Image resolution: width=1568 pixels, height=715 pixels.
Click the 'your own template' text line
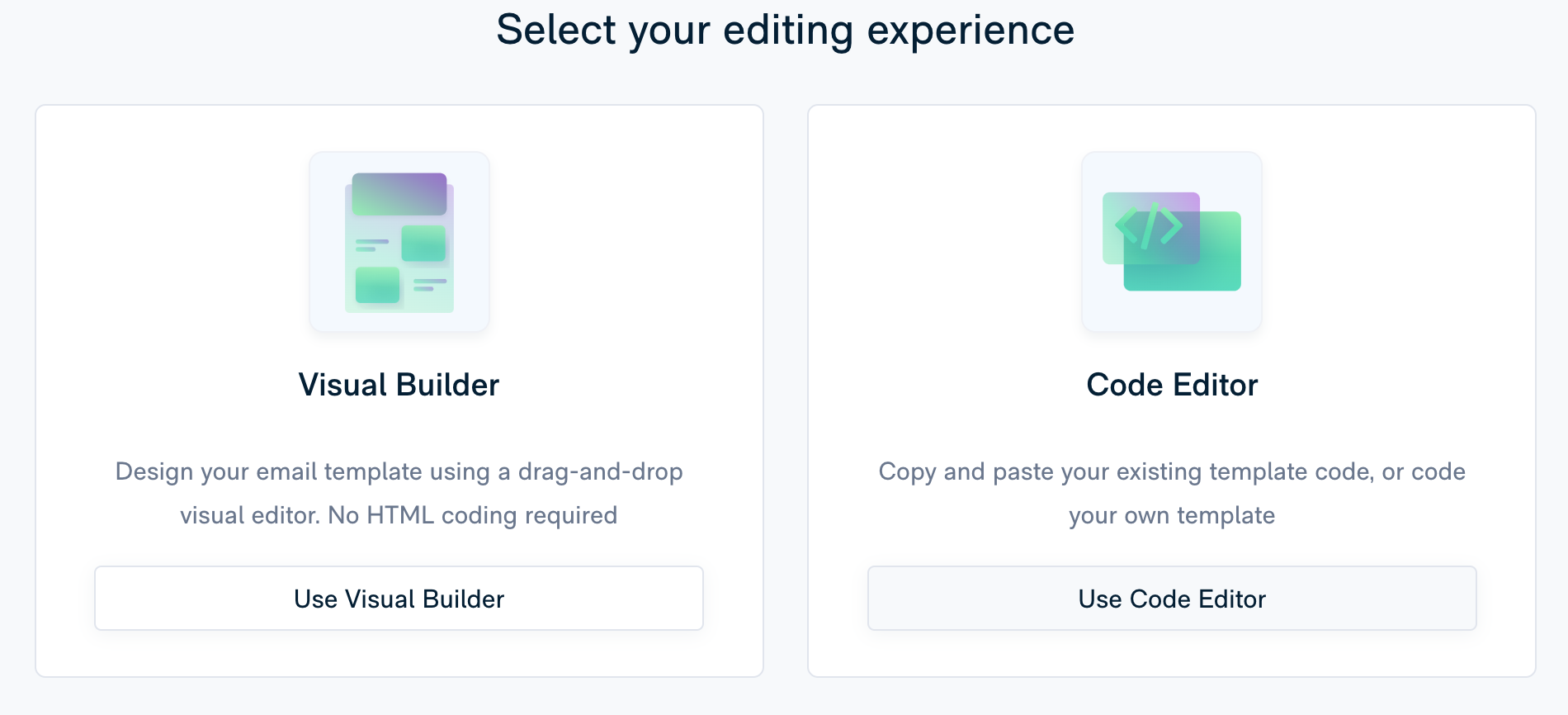1172,515
